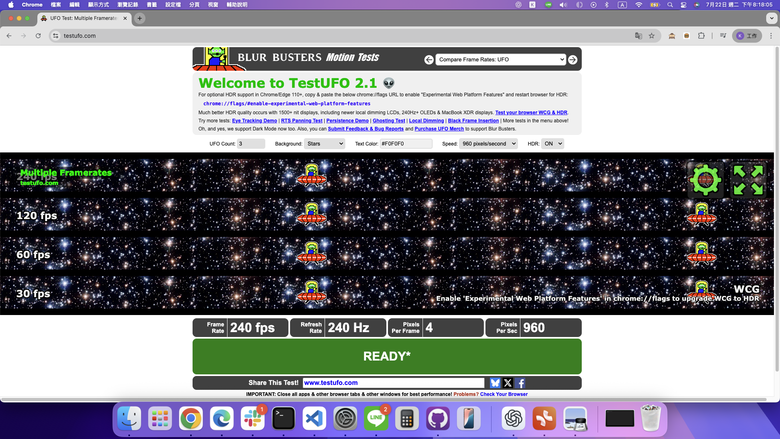
Task: Open Chrome profile '工作' button
Action: [x=747, y=36]
